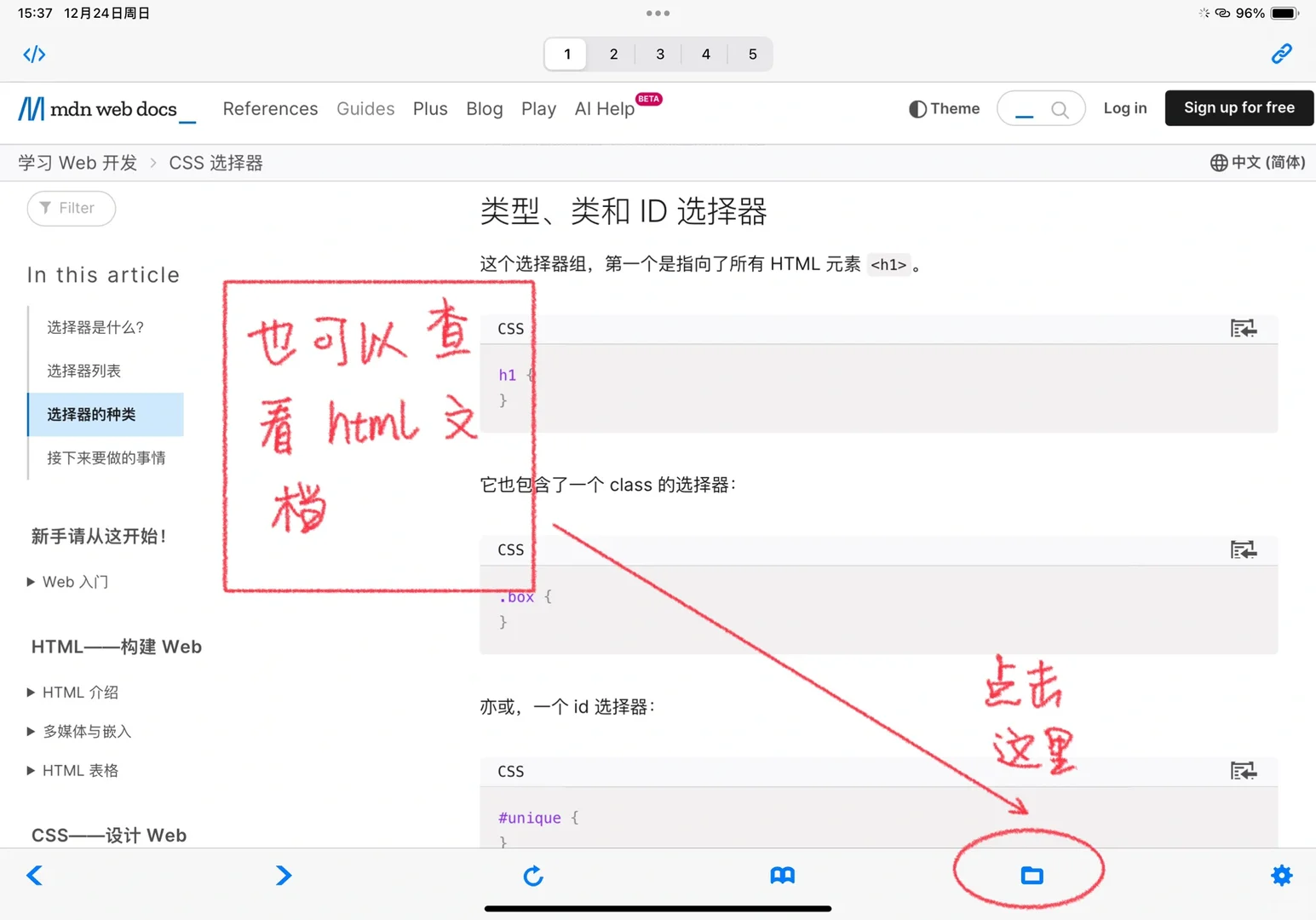Navigate back with the left arrow

coord(34,875)
